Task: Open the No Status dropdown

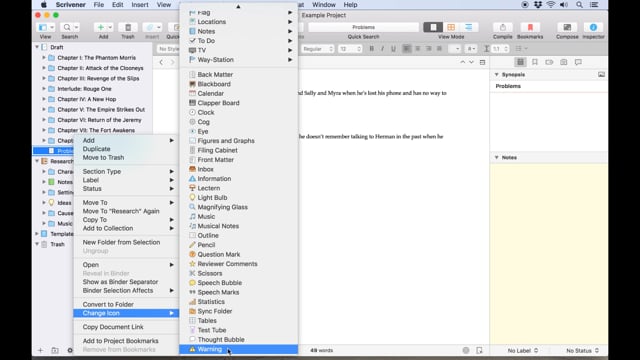Action: pos(582,351)
